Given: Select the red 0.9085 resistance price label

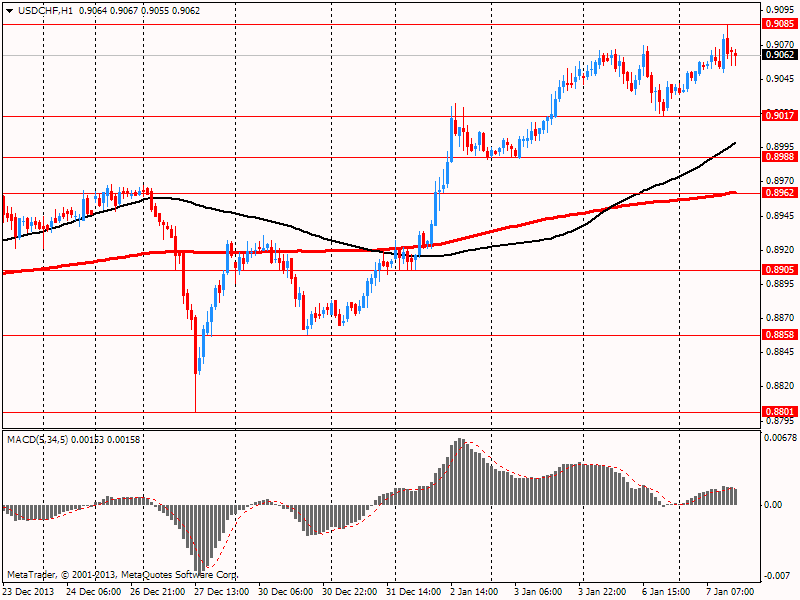Looking at the screenshot, I should [779, 24].
